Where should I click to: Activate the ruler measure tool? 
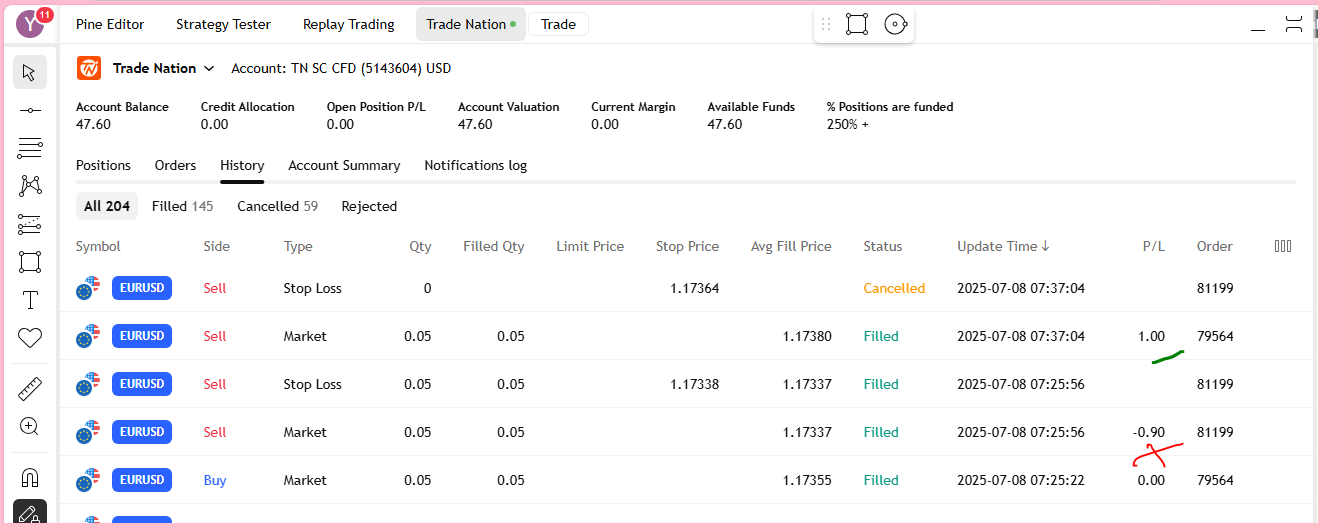click(x=29, y=388)
